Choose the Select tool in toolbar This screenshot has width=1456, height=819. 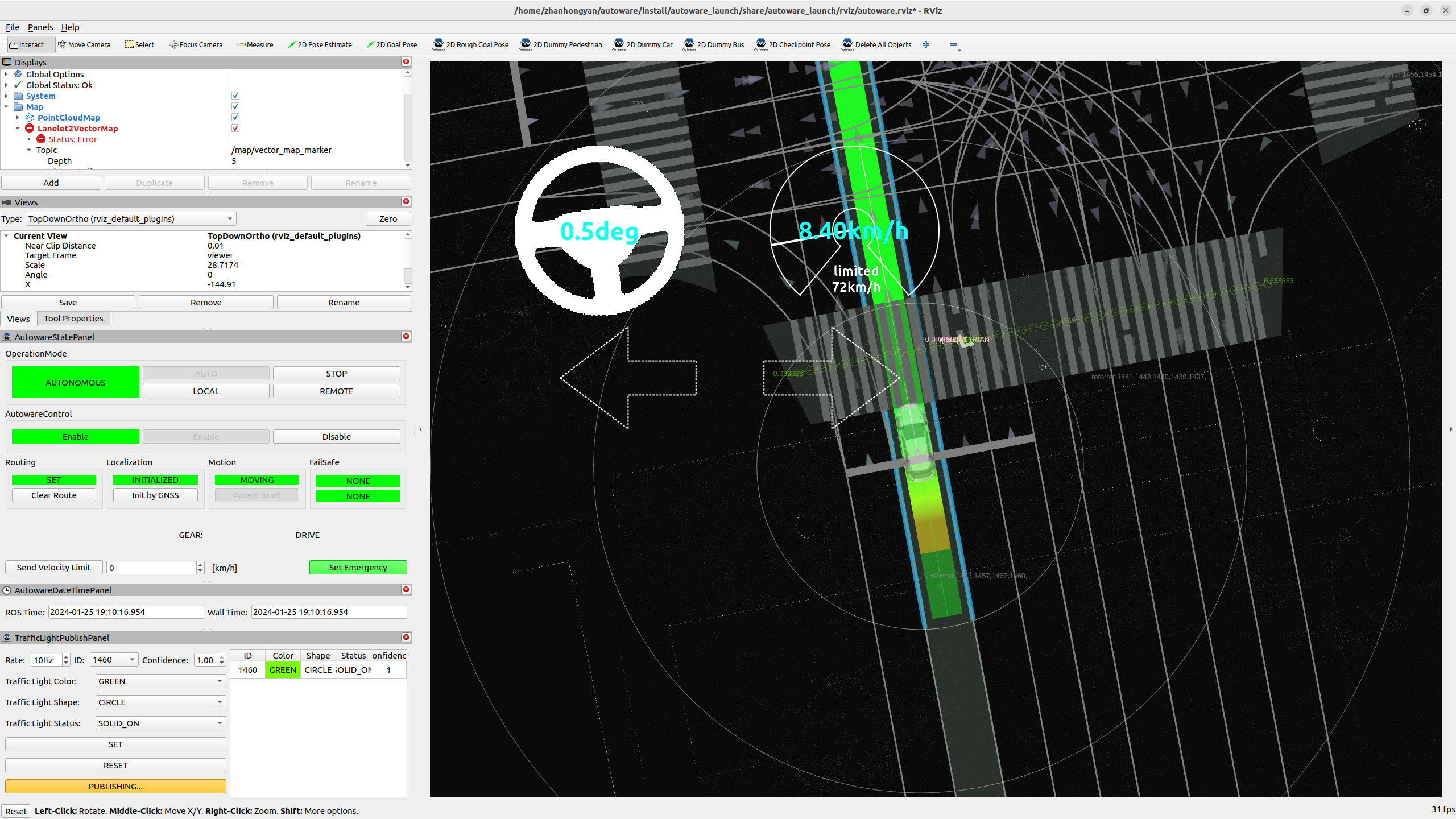139,44
